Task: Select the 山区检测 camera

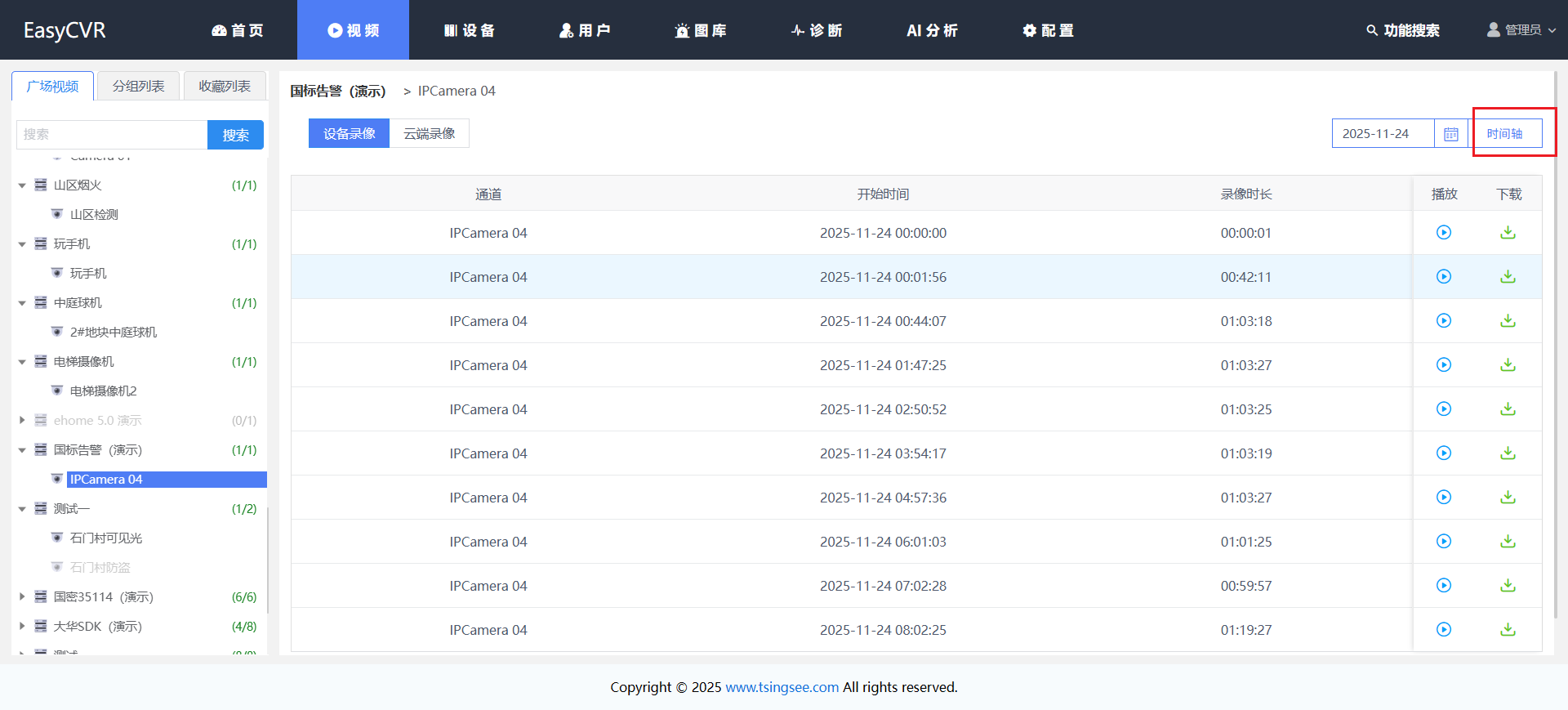Action: click(94, 215)
